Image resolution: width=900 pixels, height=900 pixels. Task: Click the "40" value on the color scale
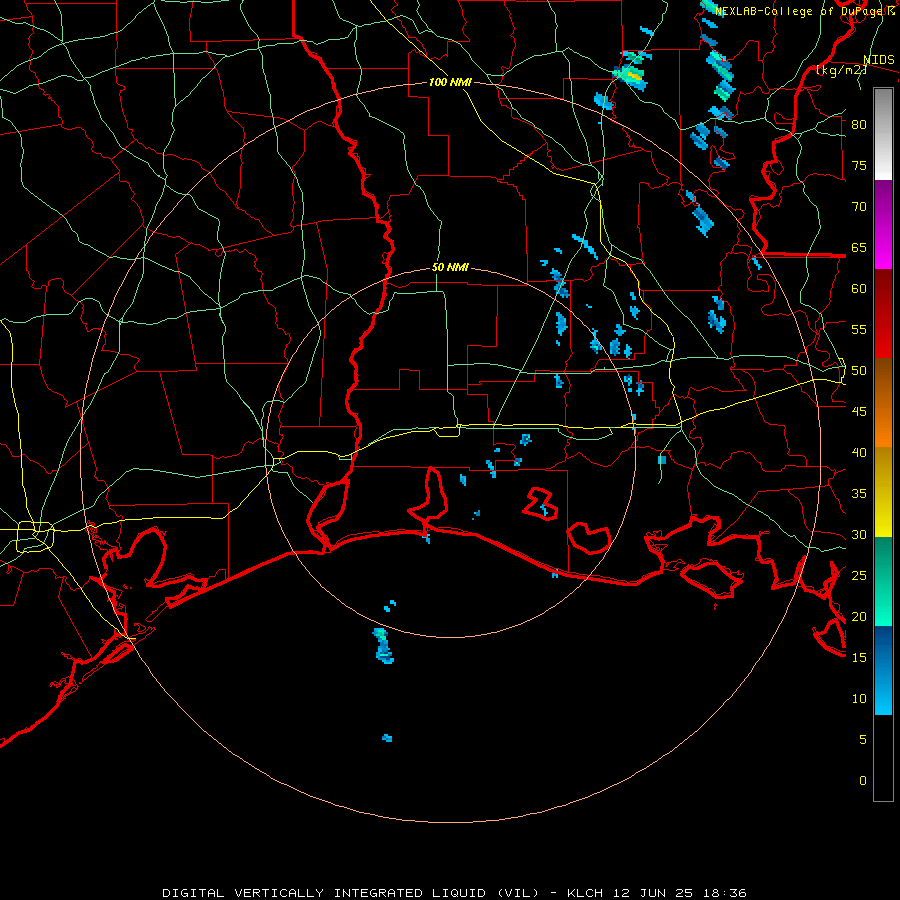point(859,452)
